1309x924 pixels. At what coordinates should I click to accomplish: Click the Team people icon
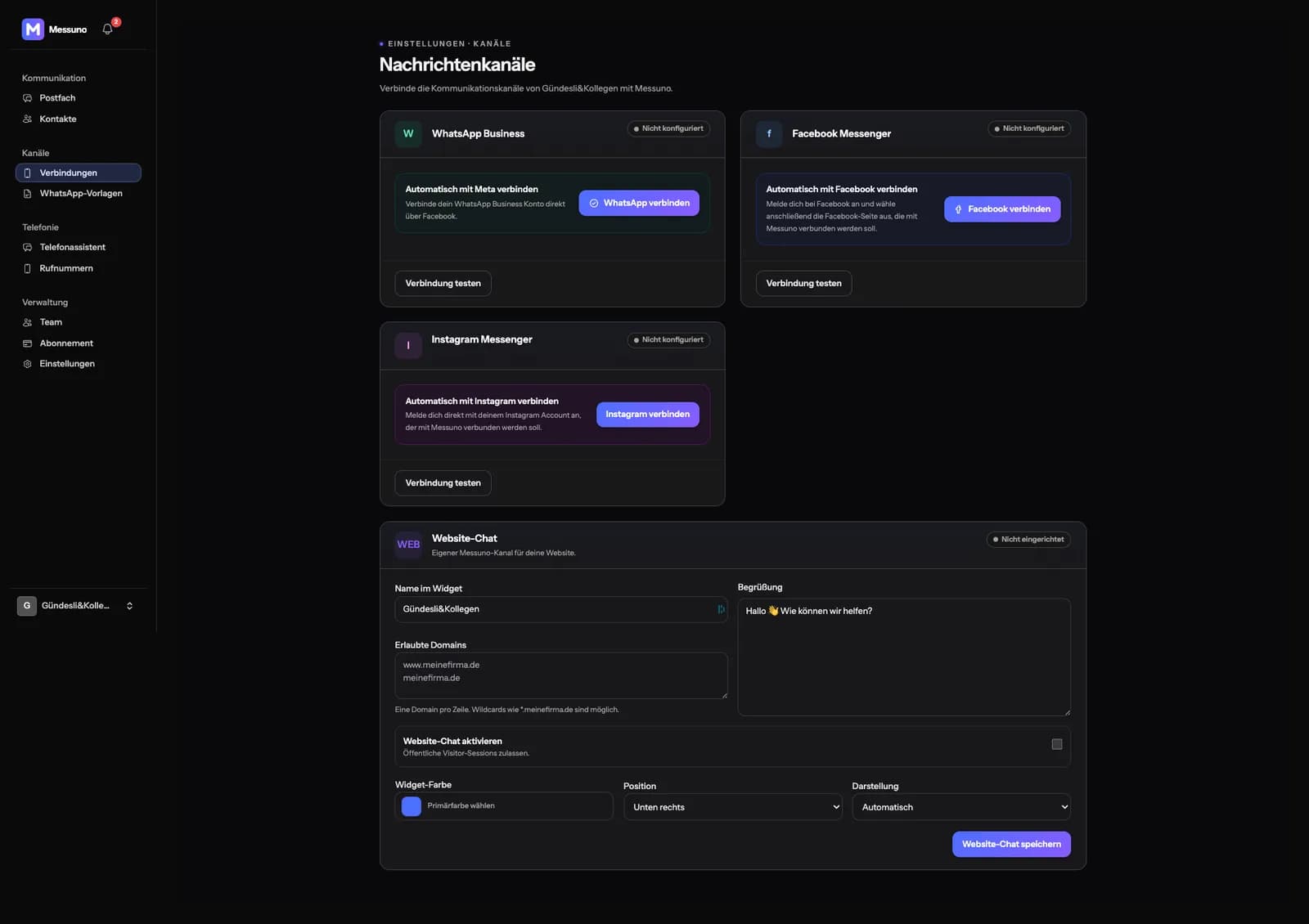(28, 323)
